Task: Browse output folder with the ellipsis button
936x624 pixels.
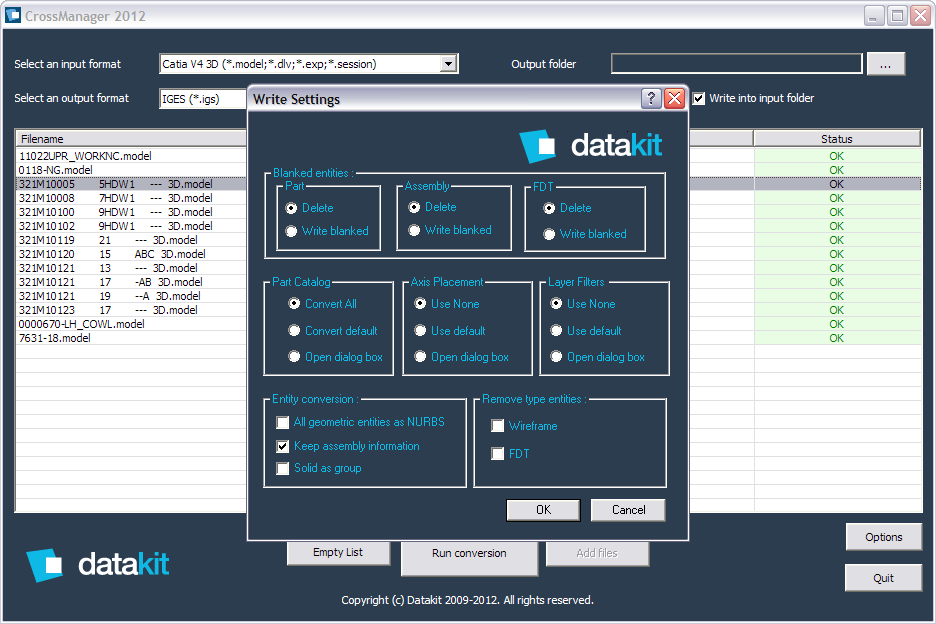Action: tap(885, 64)
